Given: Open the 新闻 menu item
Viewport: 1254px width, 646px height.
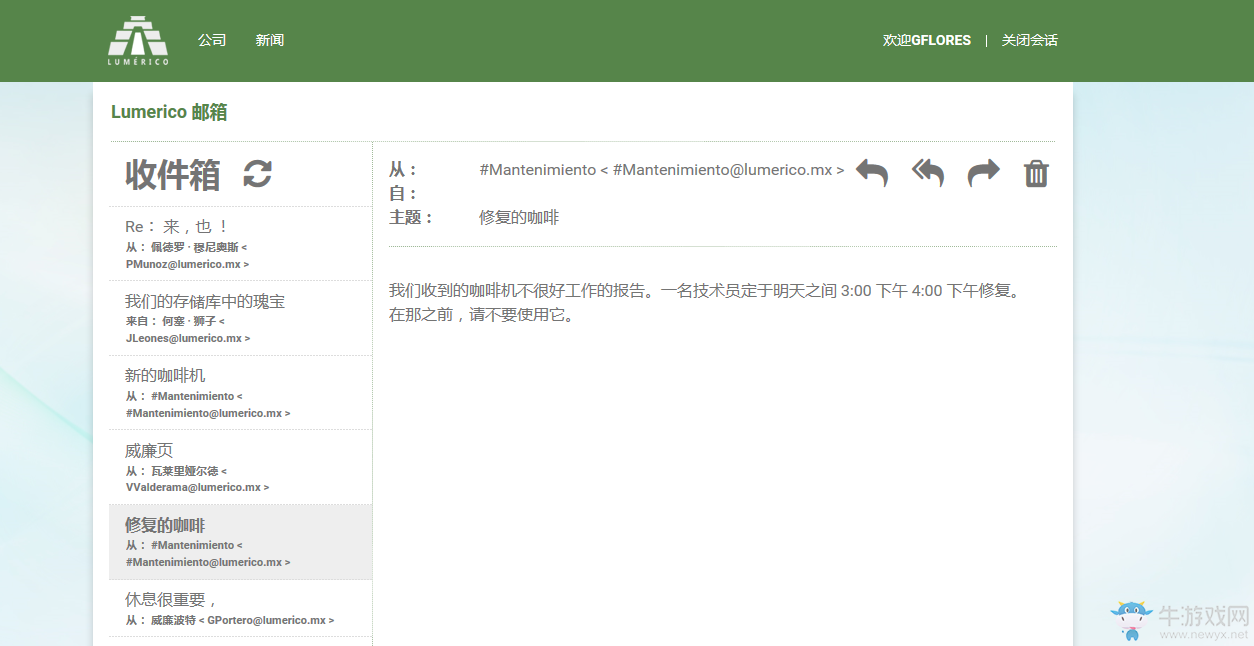Looking at the screenshot, I should pyautogui.click(x=269, y=40).
